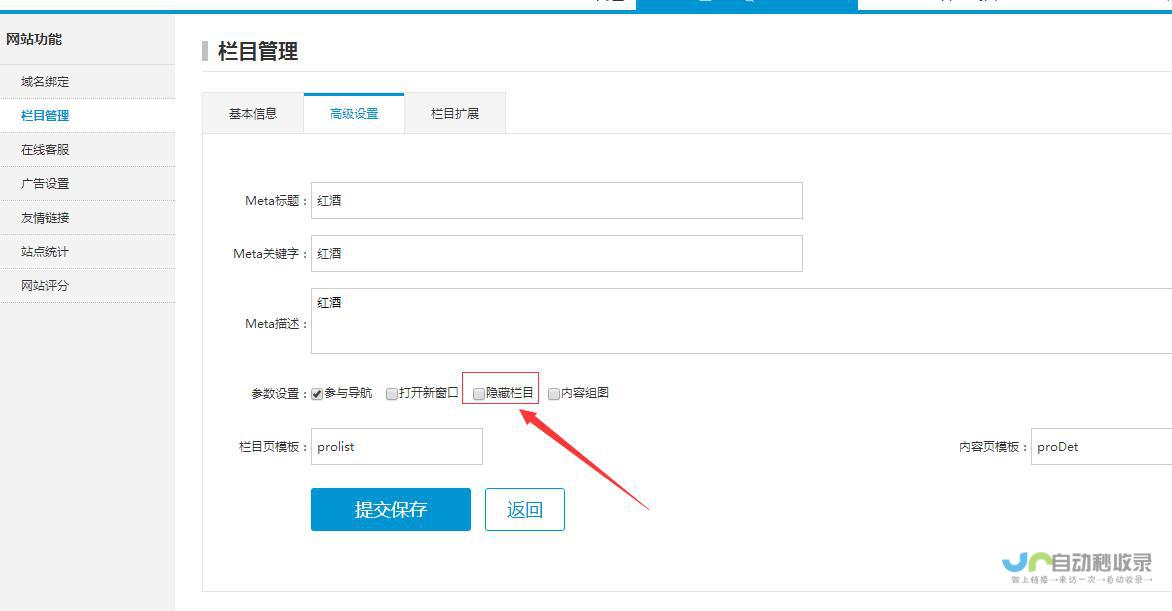The width and height of the screenshot is (1172, 611).
Task: Click the 提交保存 button
Action: [x=391, y=509]
